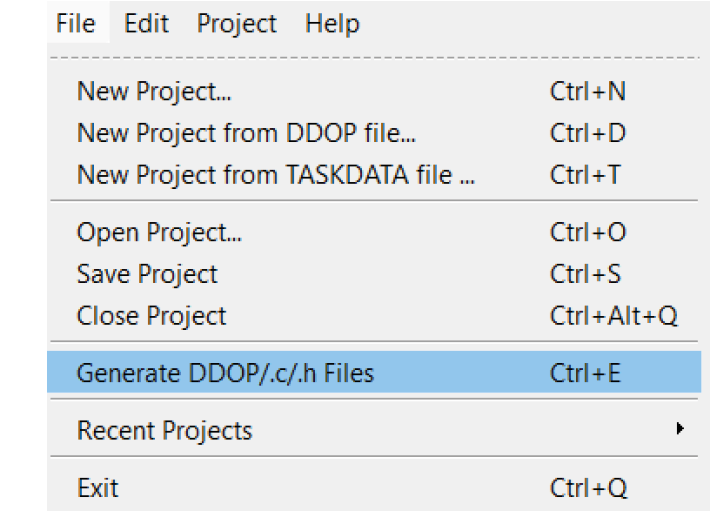Click the dashed tear-off line of menu
Viewport: 720px width, 512px height.
tap(374, 58)
